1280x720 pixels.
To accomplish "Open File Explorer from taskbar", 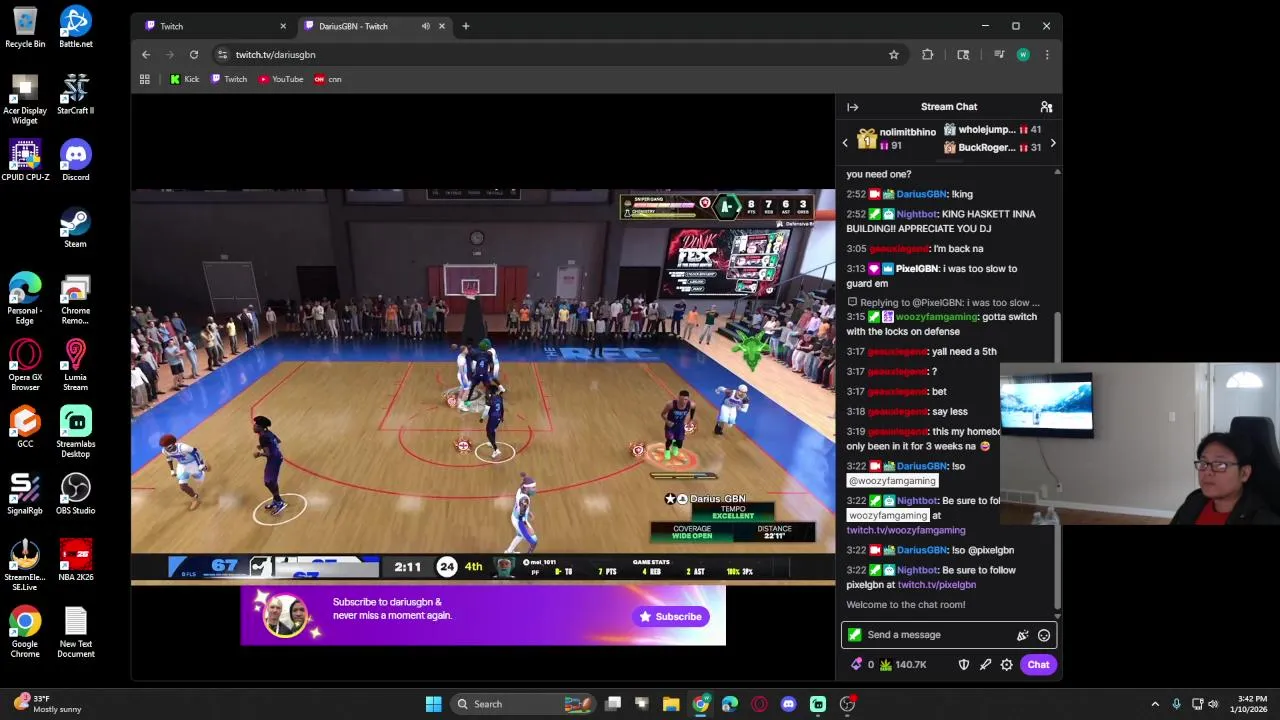I will [671, 704].
